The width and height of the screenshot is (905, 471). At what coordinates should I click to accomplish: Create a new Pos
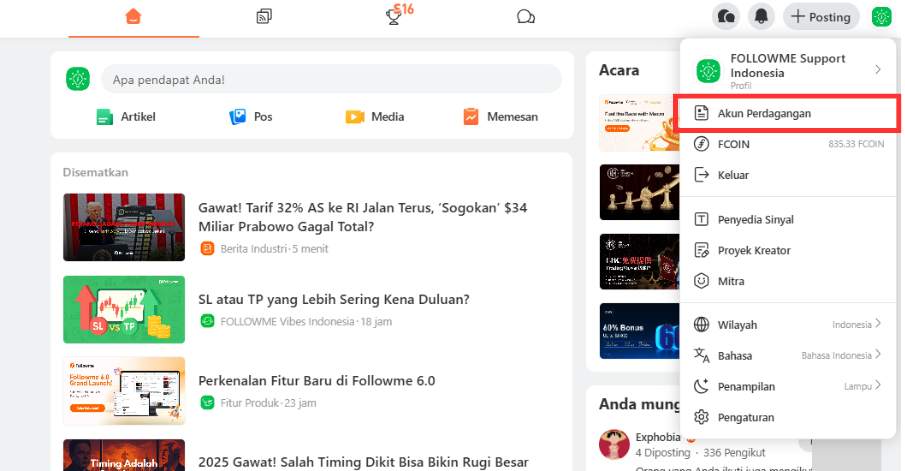coord(250,117)
